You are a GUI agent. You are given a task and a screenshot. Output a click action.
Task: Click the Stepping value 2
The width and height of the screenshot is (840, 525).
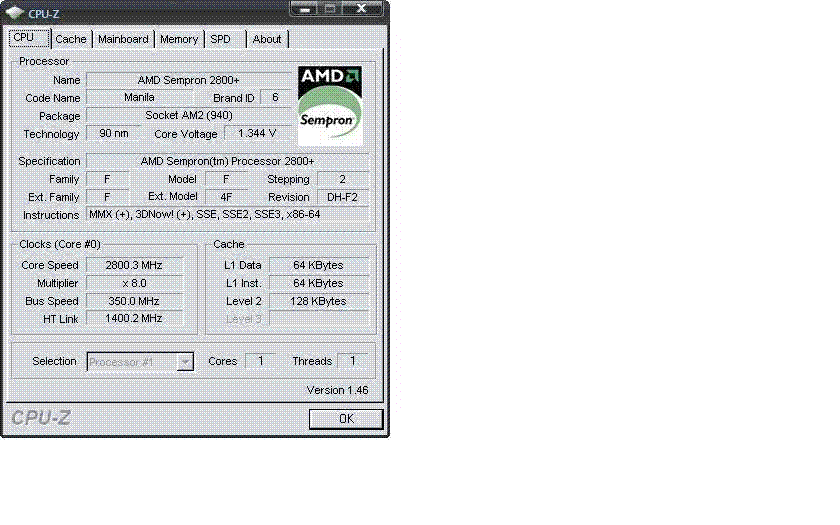click(343, 179)
